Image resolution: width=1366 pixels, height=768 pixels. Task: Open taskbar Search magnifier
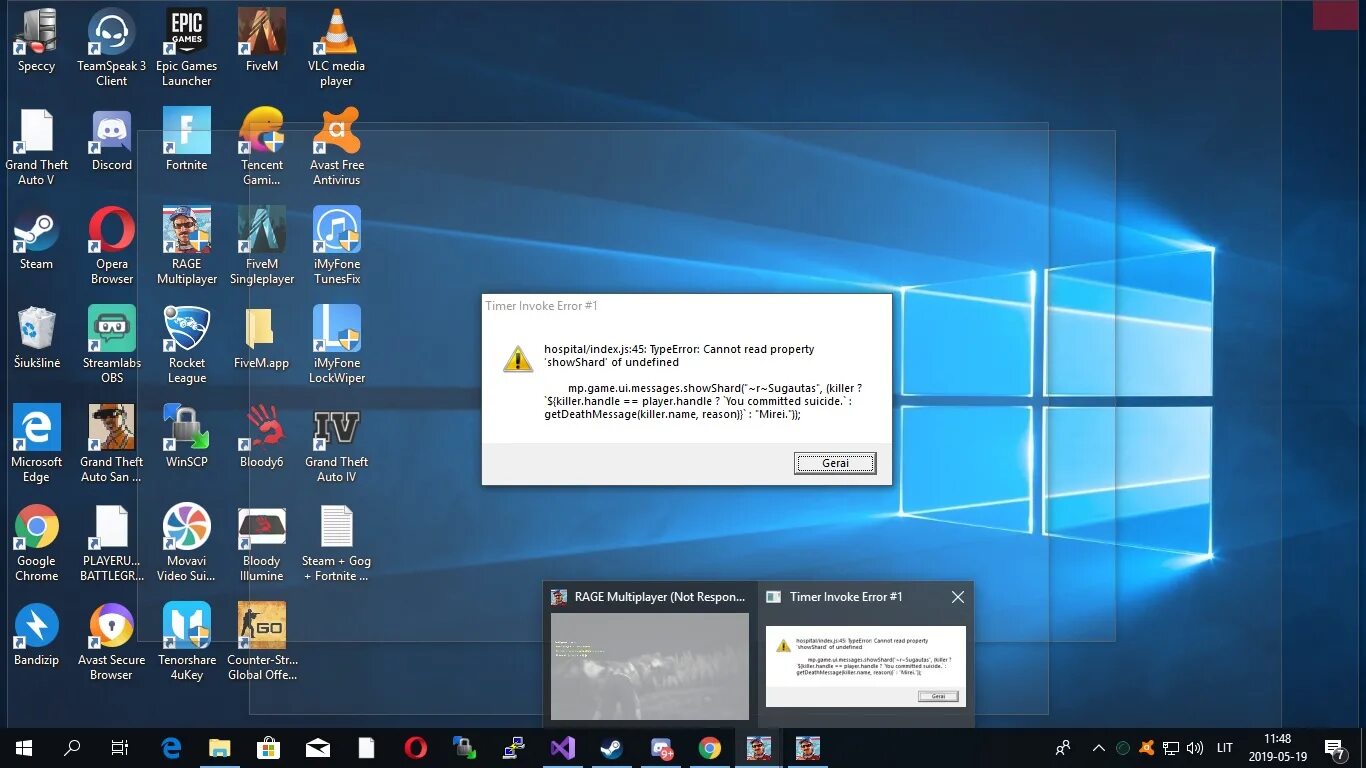pos(72,748)
